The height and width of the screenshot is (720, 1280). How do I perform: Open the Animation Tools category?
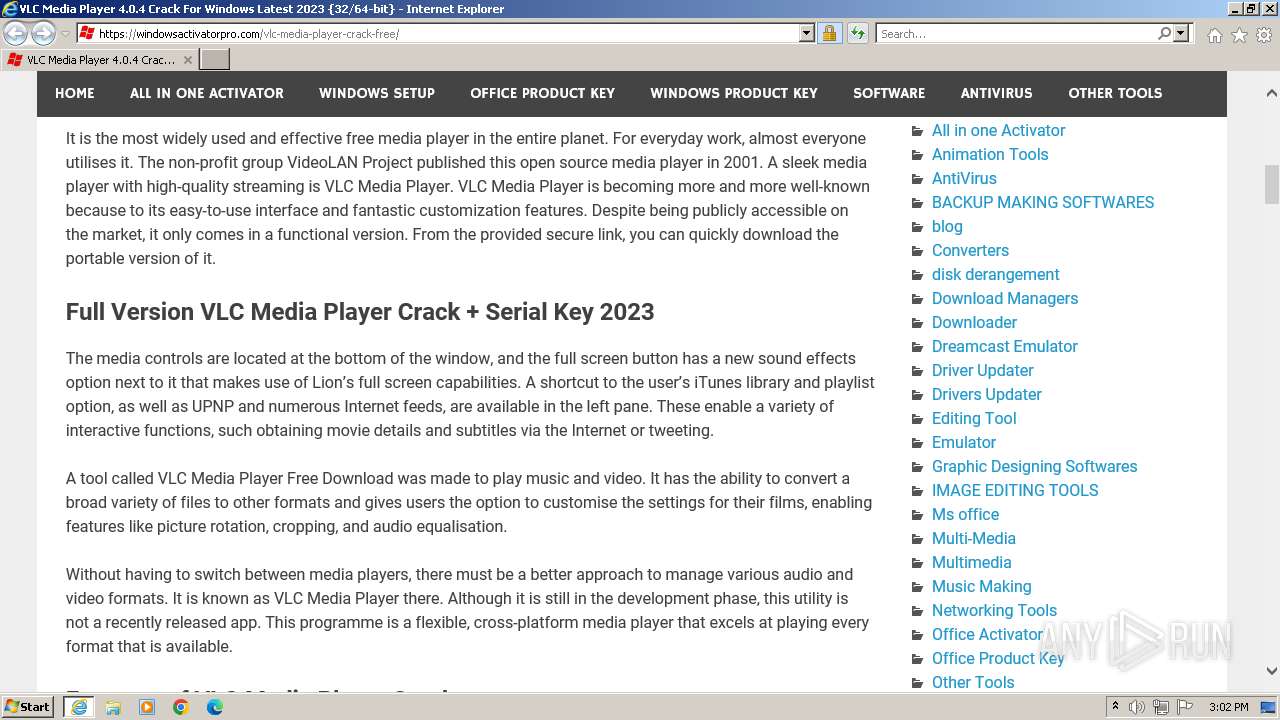pyautogui.click(x=990, y=154)
